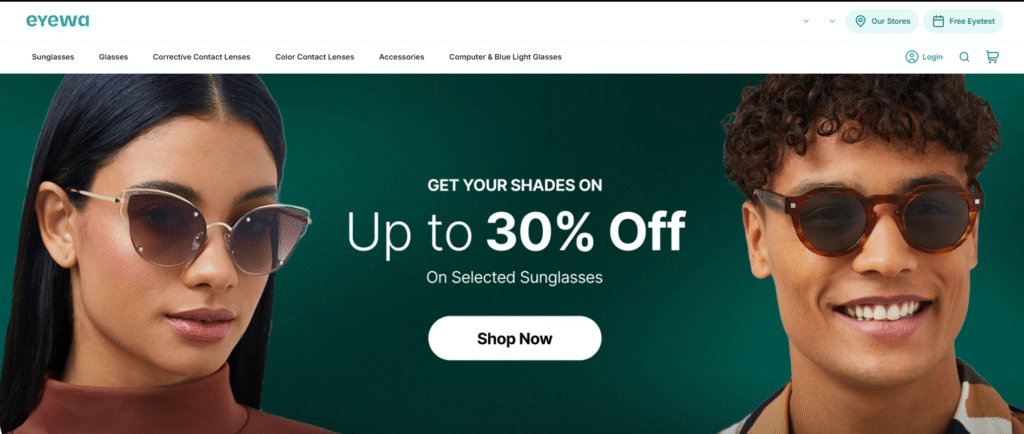Select Color Contact Lenses category
The height and width of the screenshot is (434, 1024).
pos(314,57)
